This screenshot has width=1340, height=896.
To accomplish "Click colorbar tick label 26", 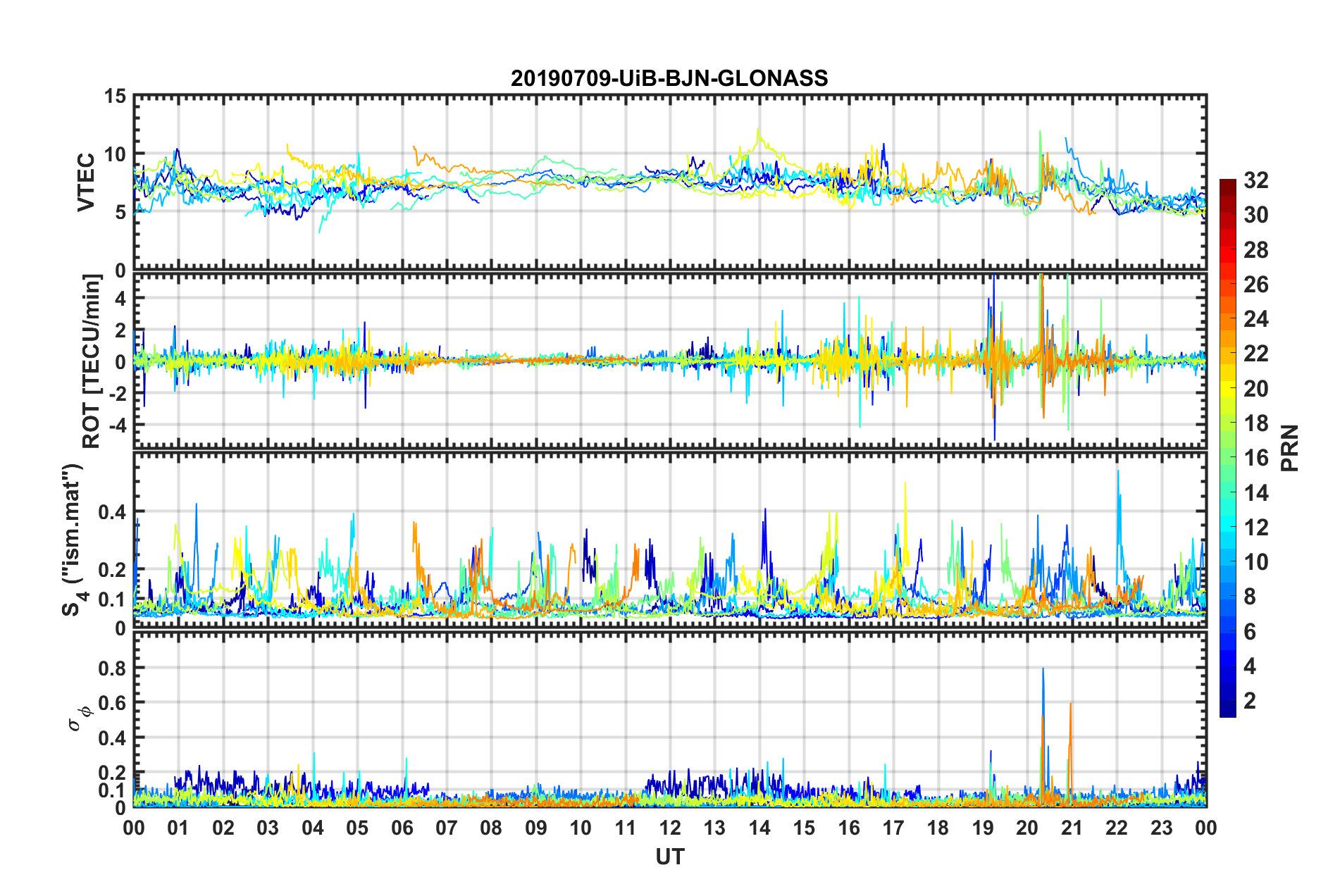I will [1255, 285].
